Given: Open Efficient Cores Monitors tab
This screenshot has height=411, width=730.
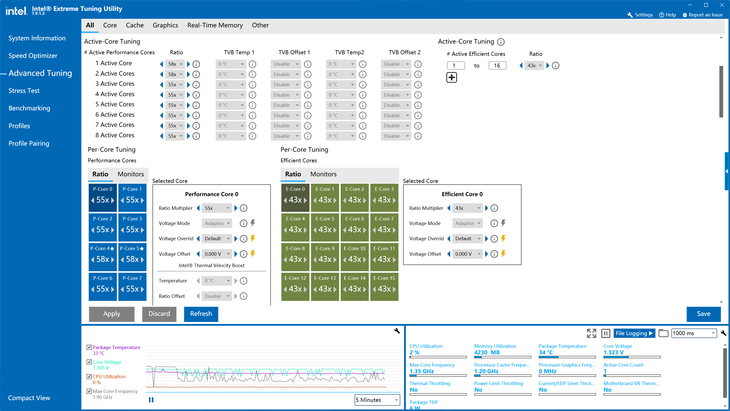Looking at the screenshot, I should pos(323,174).
